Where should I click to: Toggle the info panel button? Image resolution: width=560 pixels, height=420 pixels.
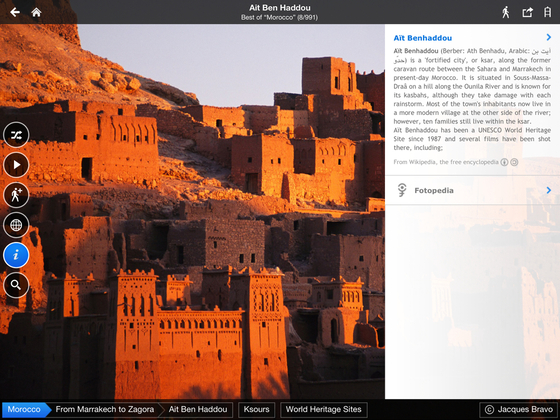pos(16,255)
